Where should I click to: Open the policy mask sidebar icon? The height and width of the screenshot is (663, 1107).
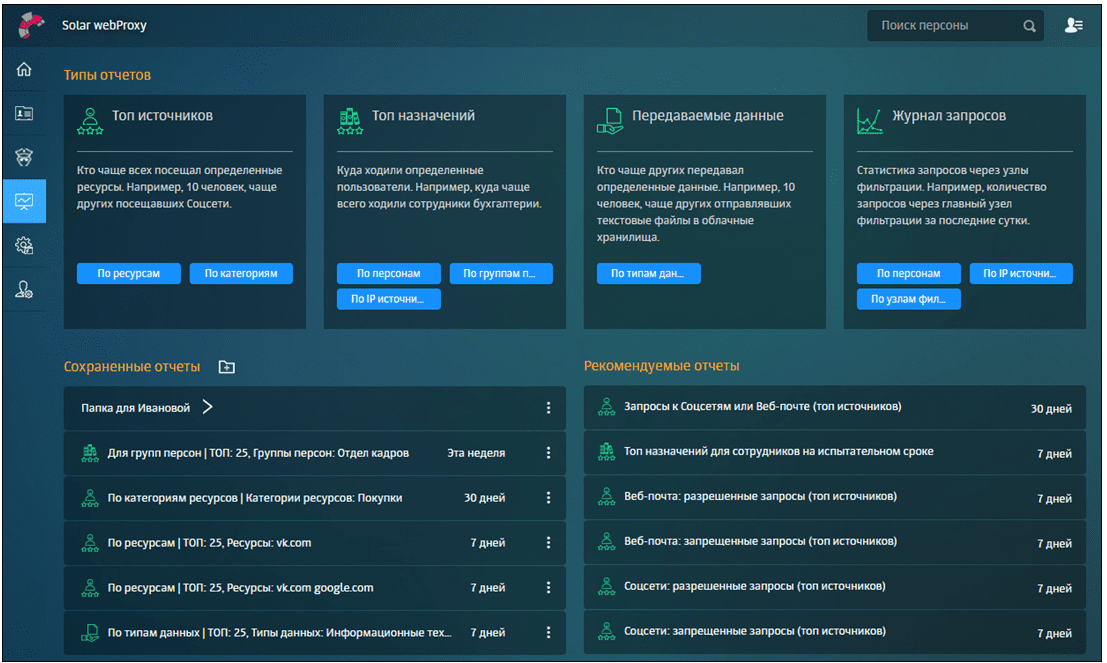(x=24, y=157)
